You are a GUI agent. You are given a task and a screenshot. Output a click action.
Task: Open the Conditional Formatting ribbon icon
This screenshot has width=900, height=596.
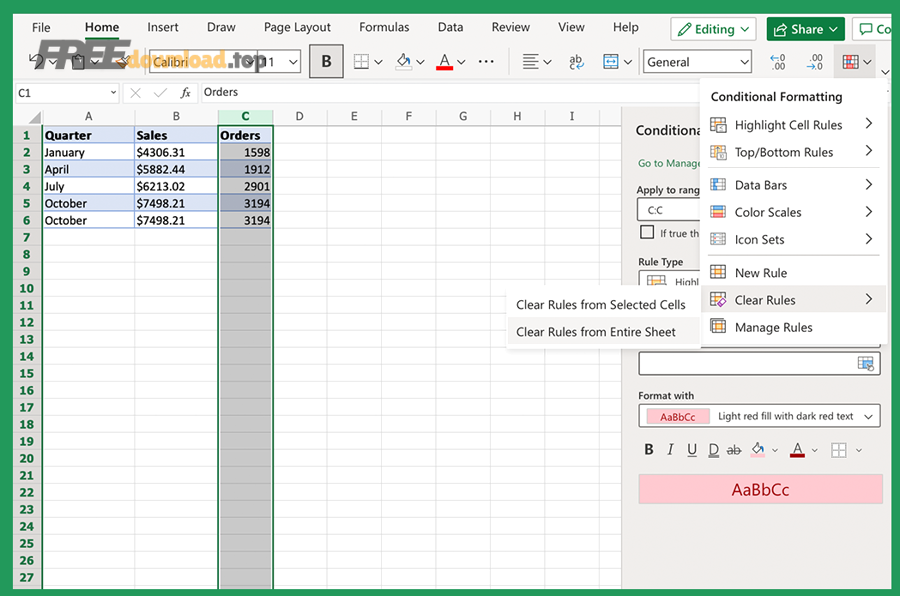[850, 61]
